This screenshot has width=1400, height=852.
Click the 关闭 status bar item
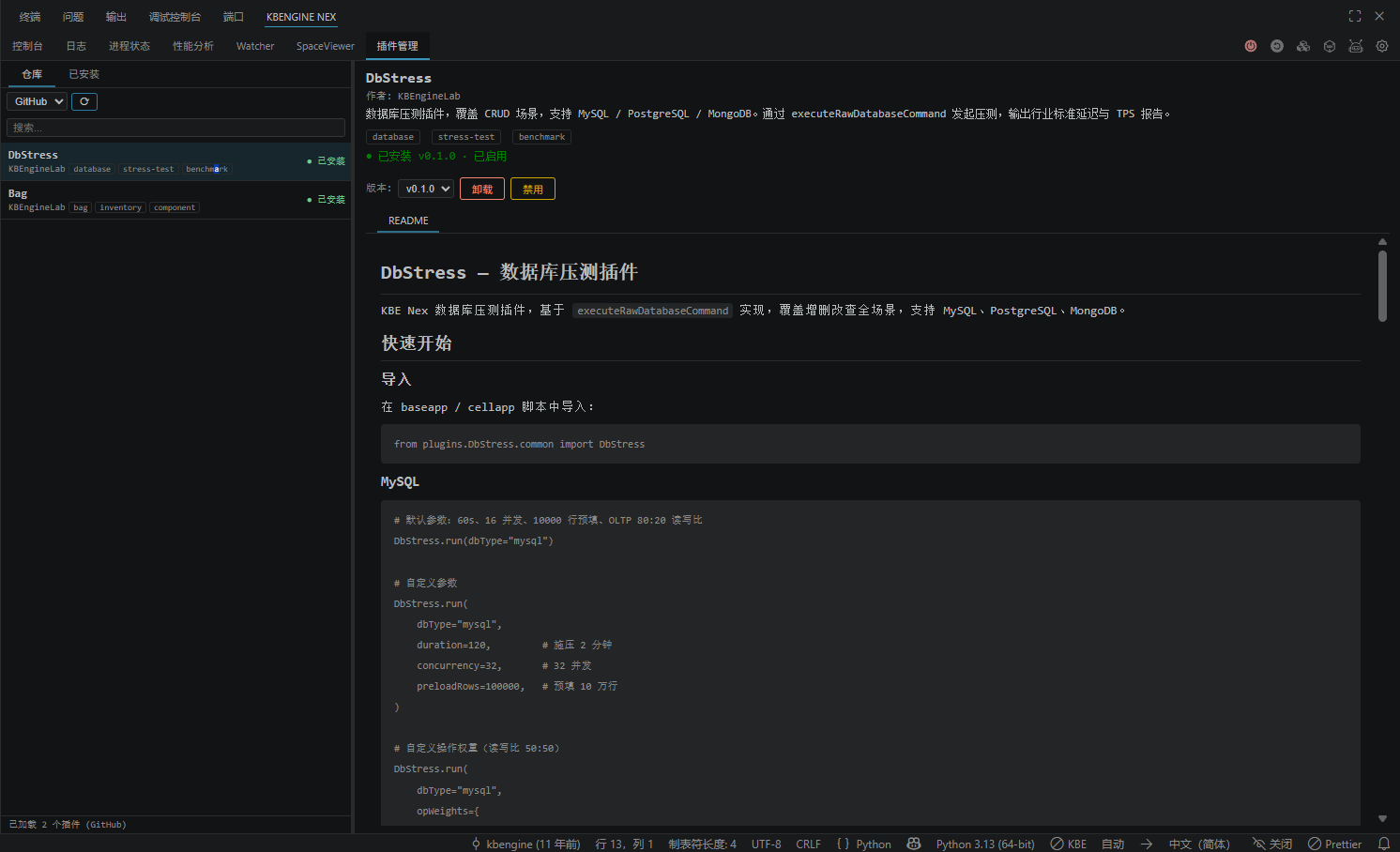coord(1272,844)
